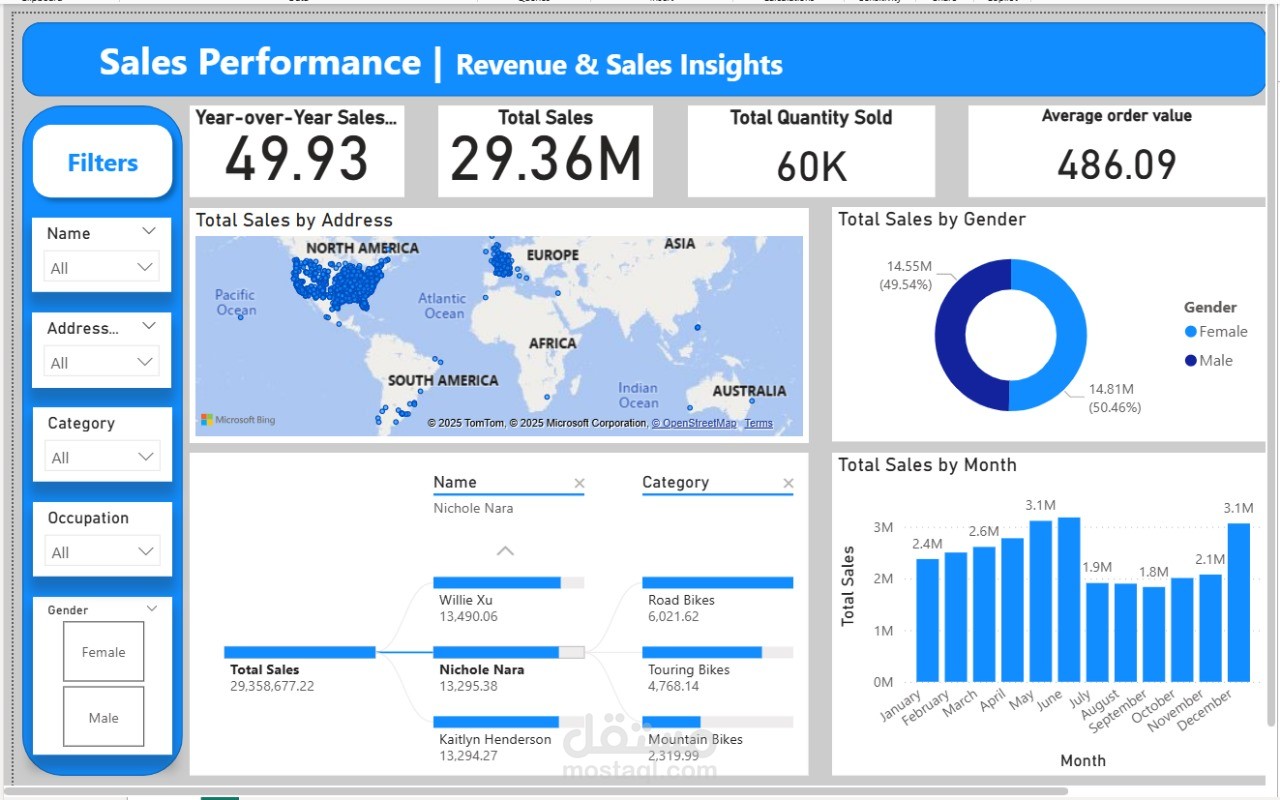Click the Filters panel button
The height and width of the screenshot is (800, 1280).
(103, 162)
